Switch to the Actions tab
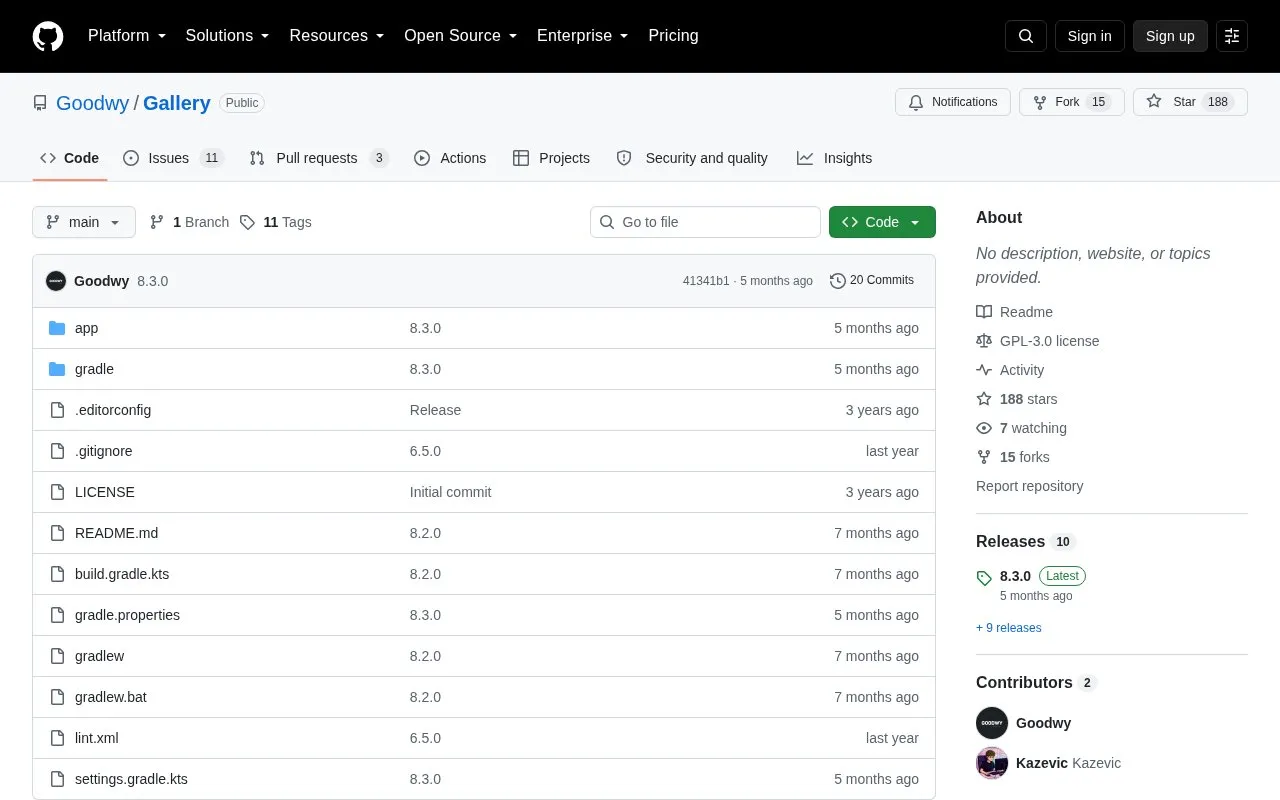This screenshot has width=1280, height=800. (x=450, y=158)
